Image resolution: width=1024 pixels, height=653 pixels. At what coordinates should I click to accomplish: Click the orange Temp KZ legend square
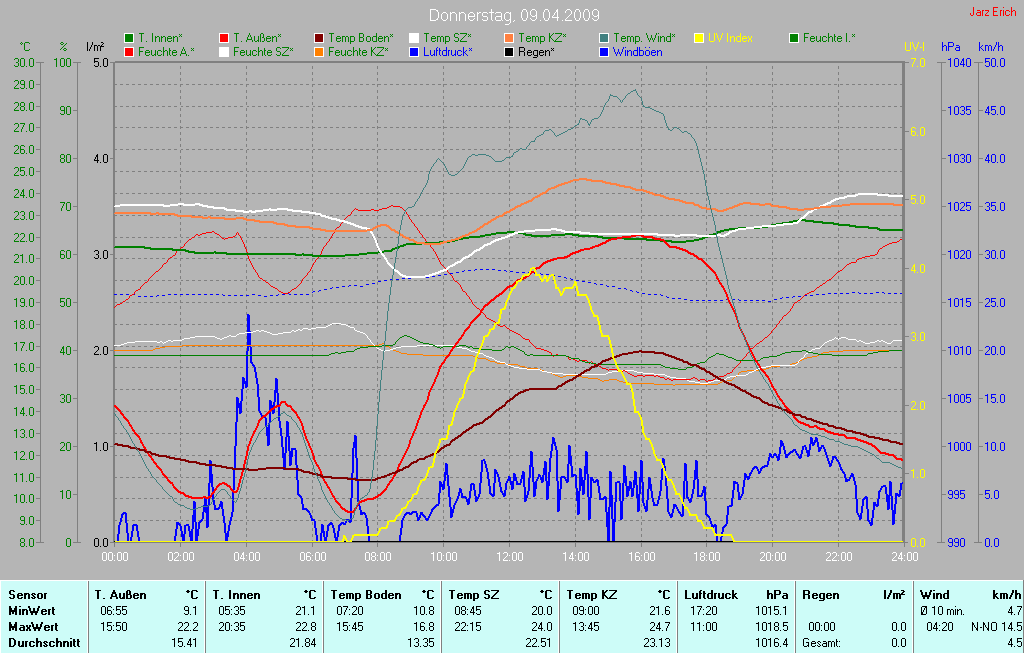pyautogui.click(x=509, y=38)
